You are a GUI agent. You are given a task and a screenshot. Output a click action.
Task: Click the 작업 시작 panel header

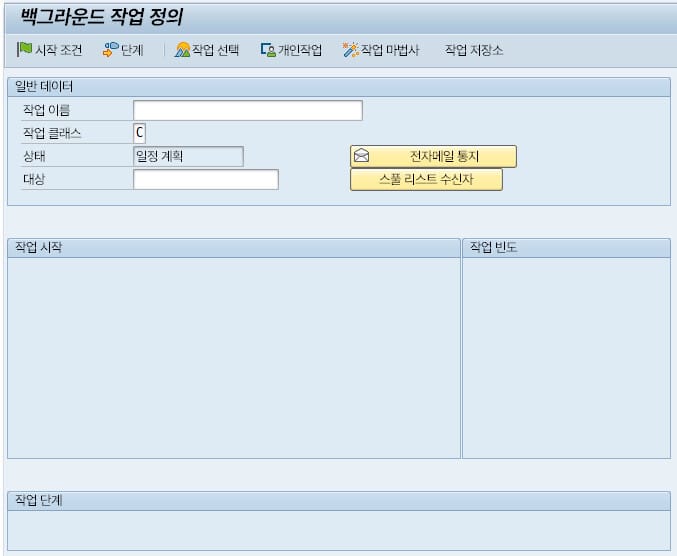(39, 248)
